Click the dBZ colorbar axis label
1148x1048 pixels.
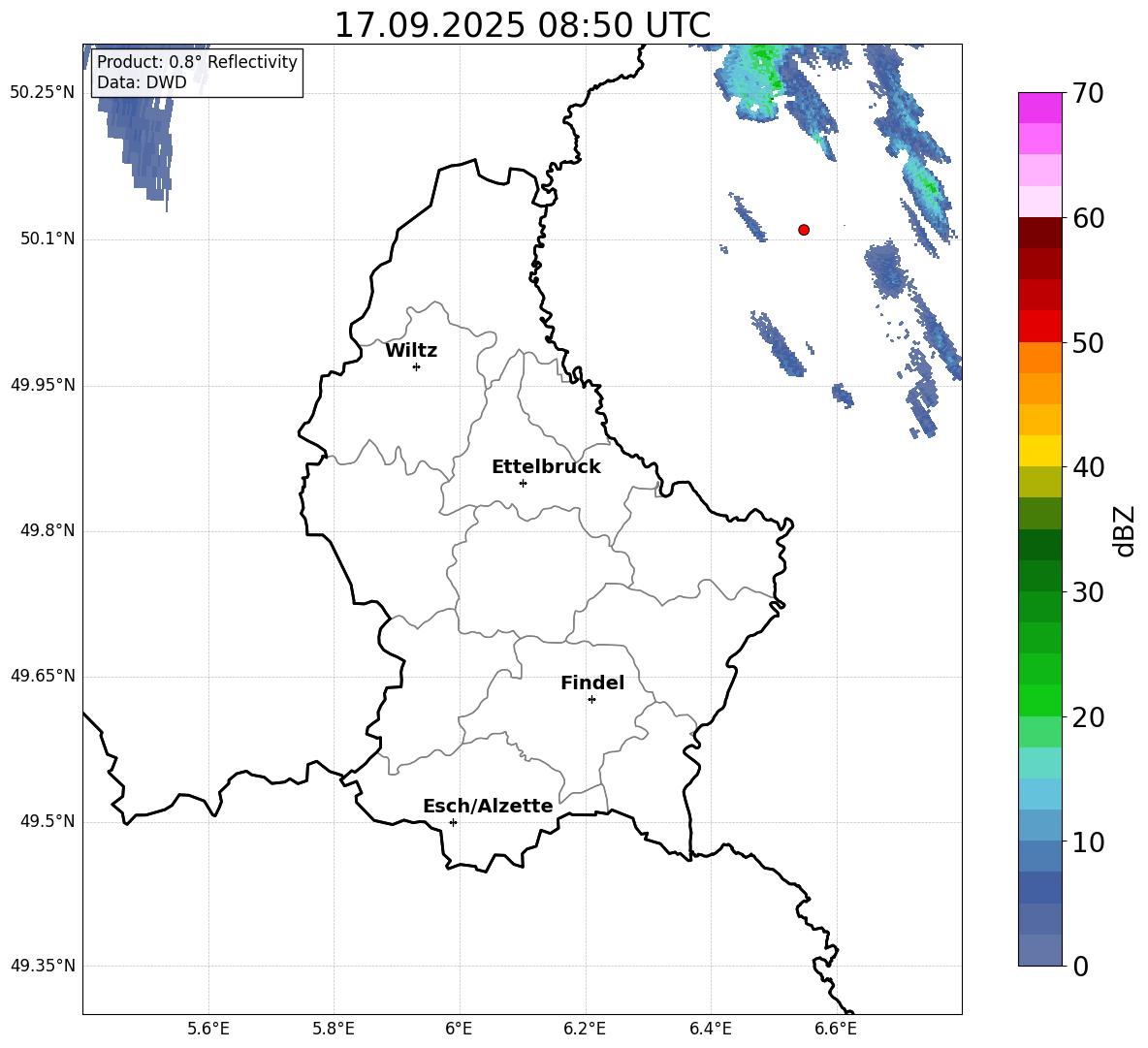pos(1124,530)
